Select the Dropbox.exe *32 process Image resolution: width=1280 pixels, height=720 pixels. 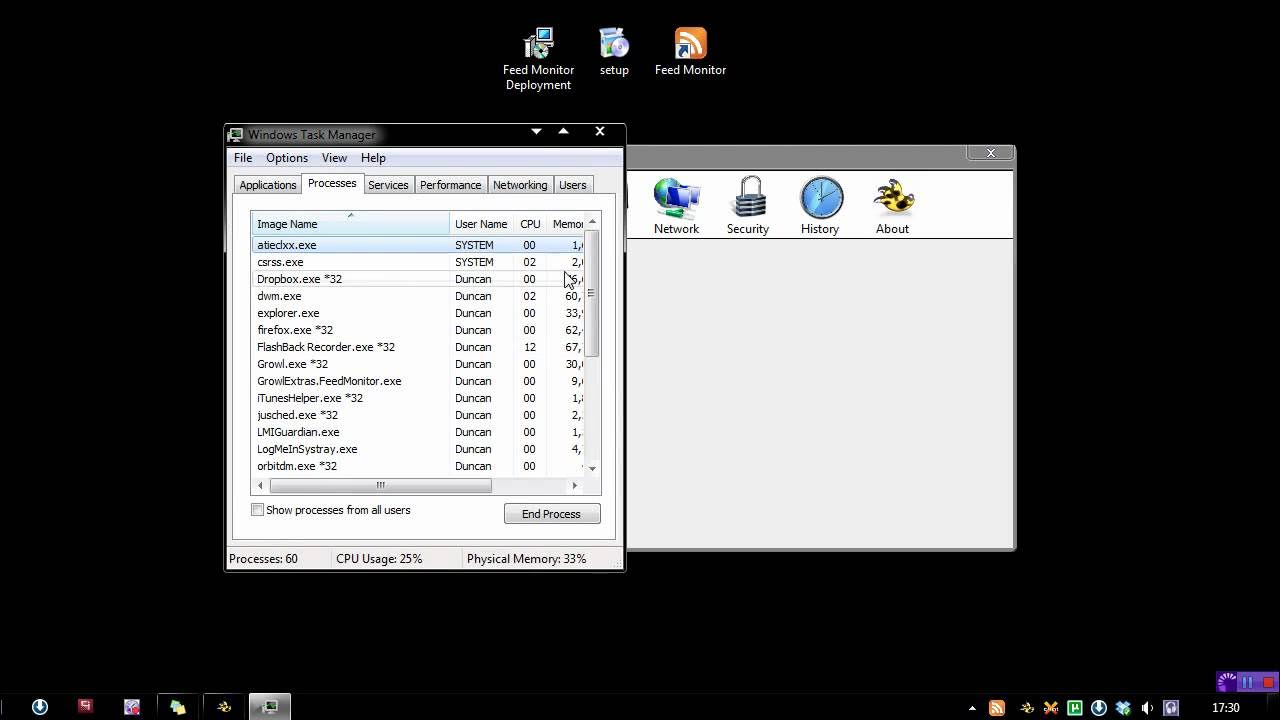418,279
